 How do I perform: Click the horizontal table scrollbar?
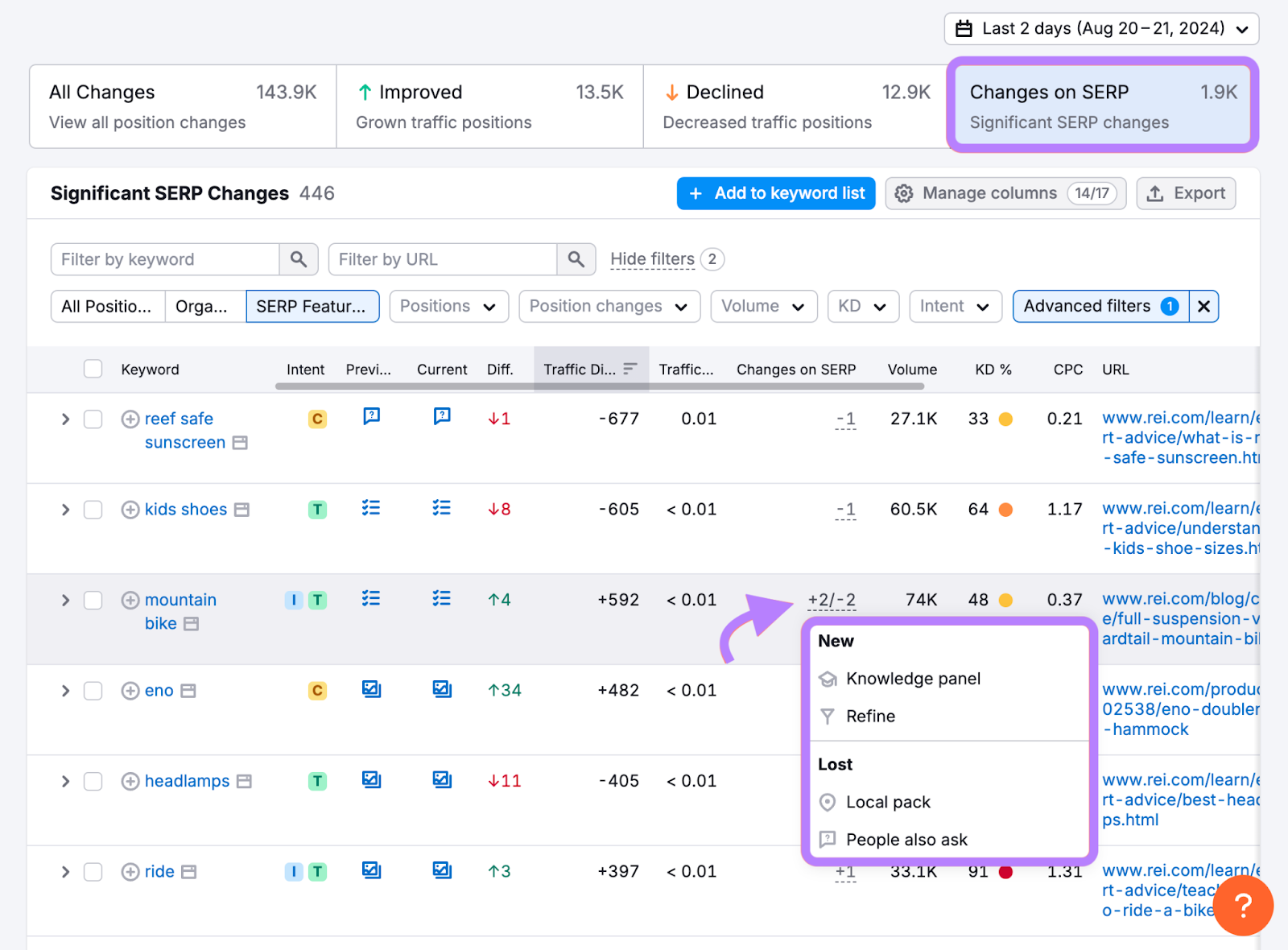click(599, 386)
